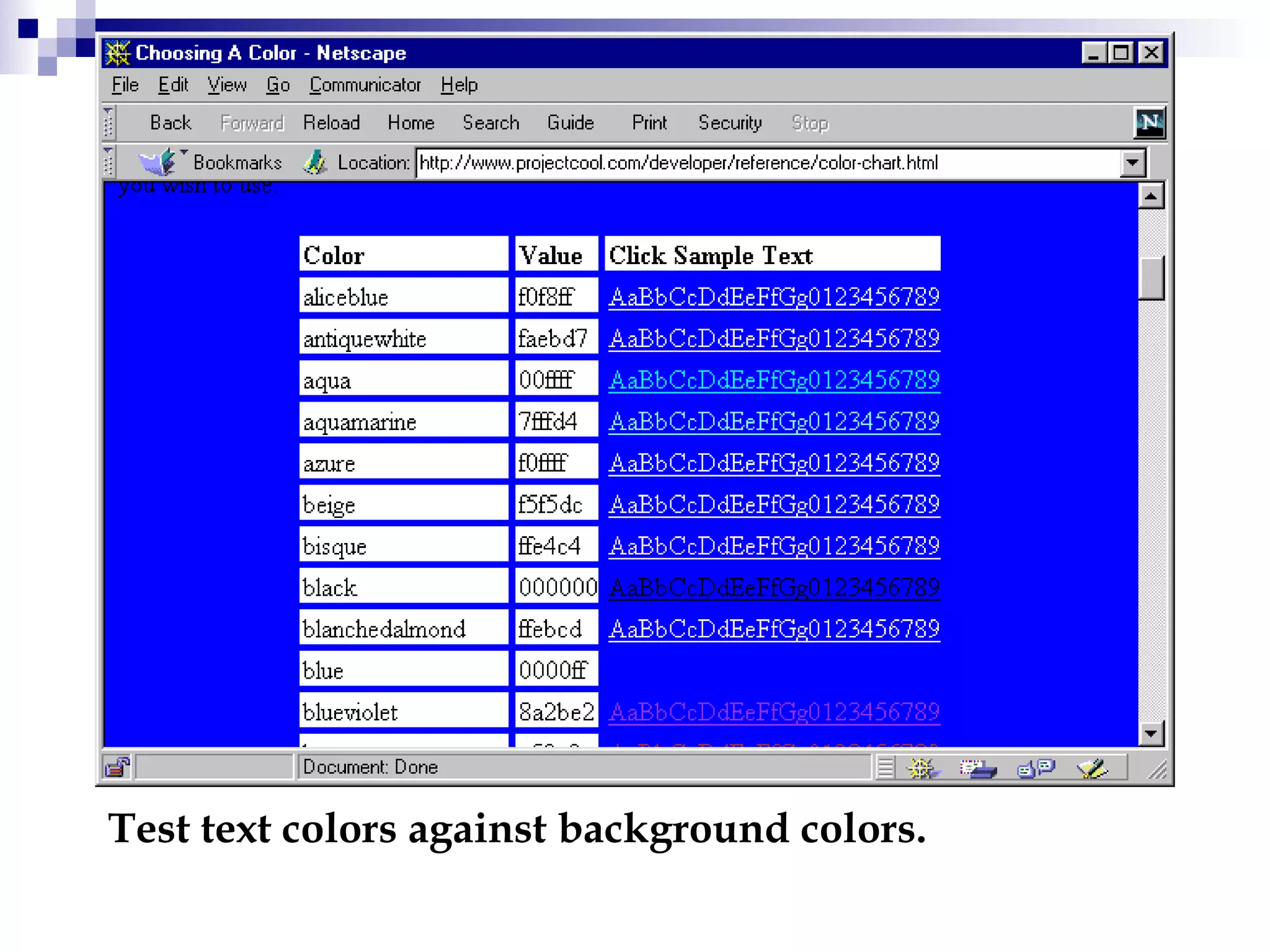Collapse the navigation toolbar grip
The height and width of the screenshot is (952, 1270).
pos(108,122)
